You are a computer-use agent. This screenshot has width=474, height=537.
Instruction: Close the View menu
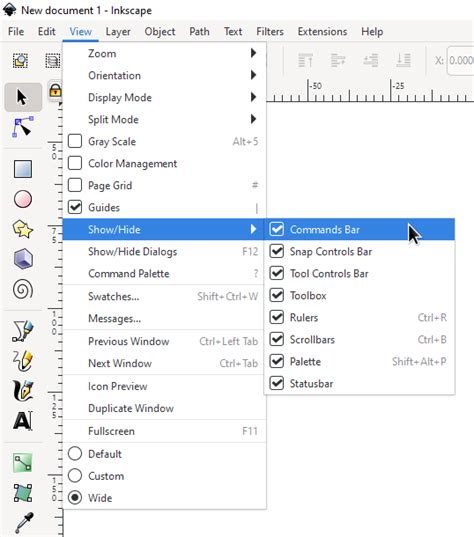[x=80, y=32]
